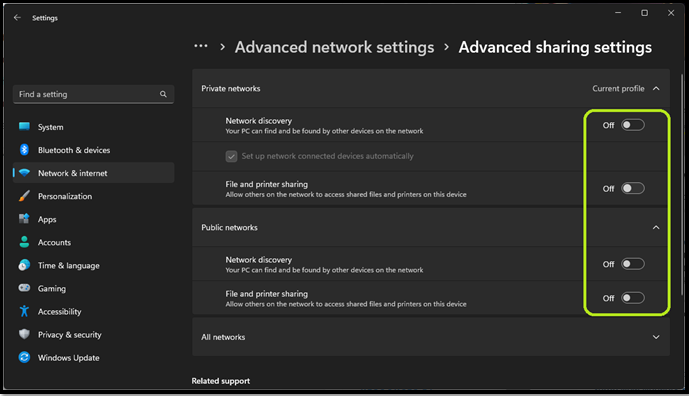Open Personalization settings
Screen dimensions: 689x396
point(94,196)
